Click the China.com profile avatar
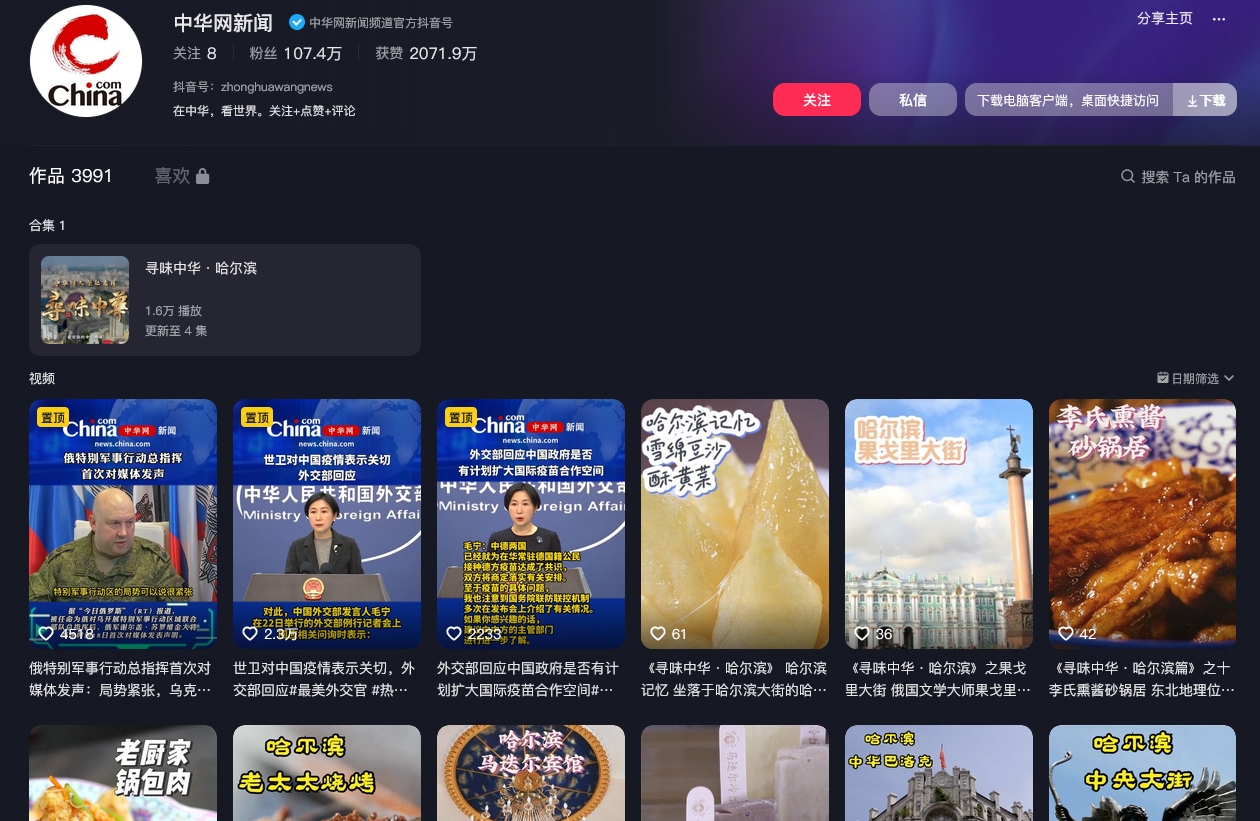This screenshot has width=1260, height=821. coord(86,61)
